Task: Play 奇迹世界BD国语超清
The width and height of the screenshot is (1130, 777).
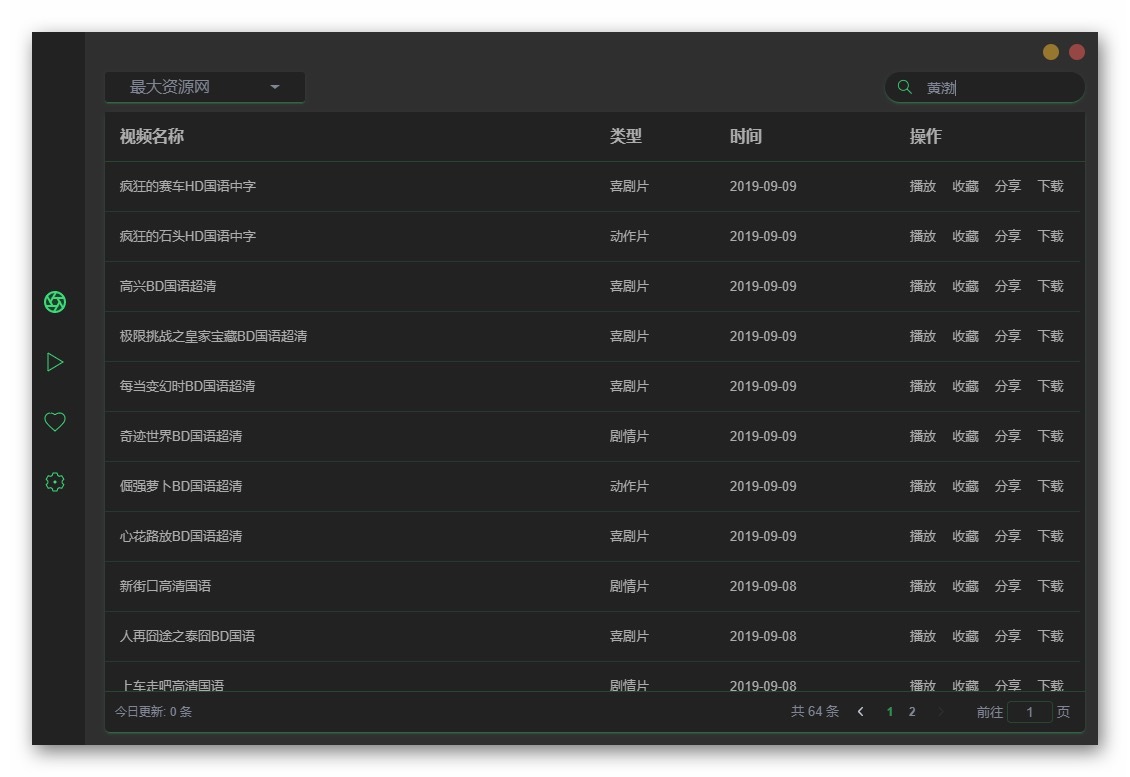Action: pos(922,436)
